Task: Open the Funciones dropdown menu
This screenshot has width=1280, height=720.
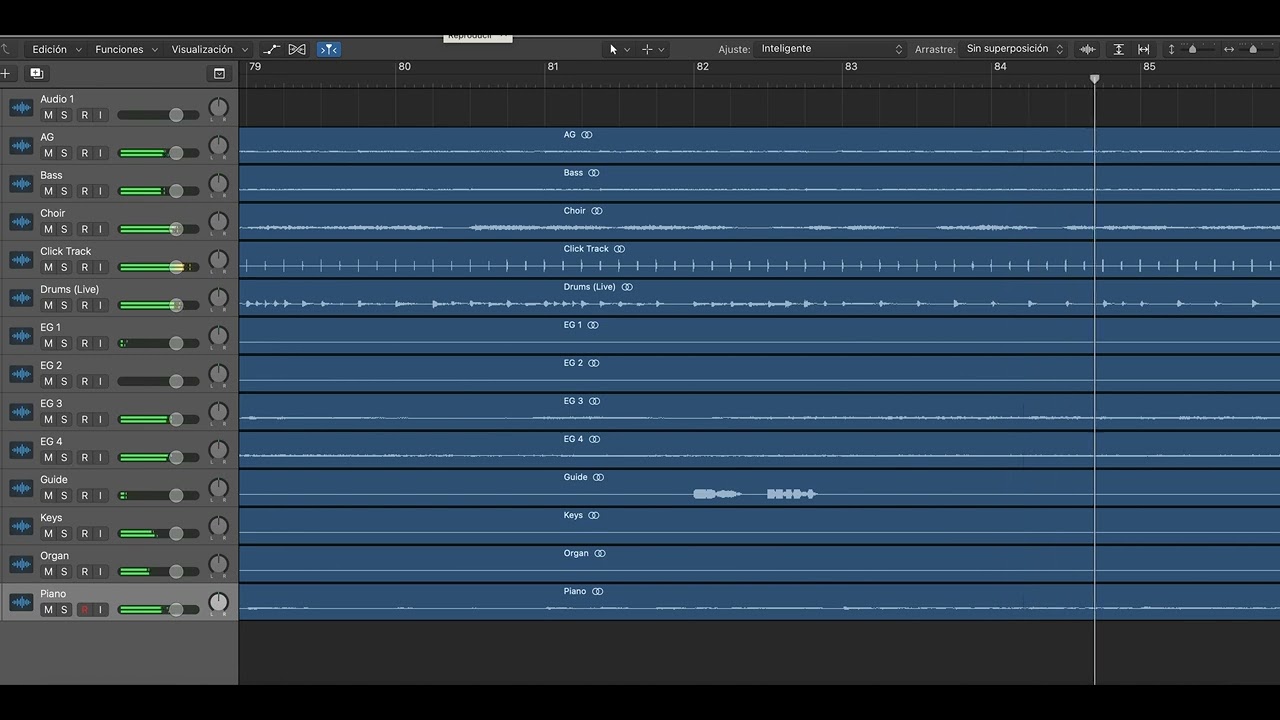Action: point(126,49)
